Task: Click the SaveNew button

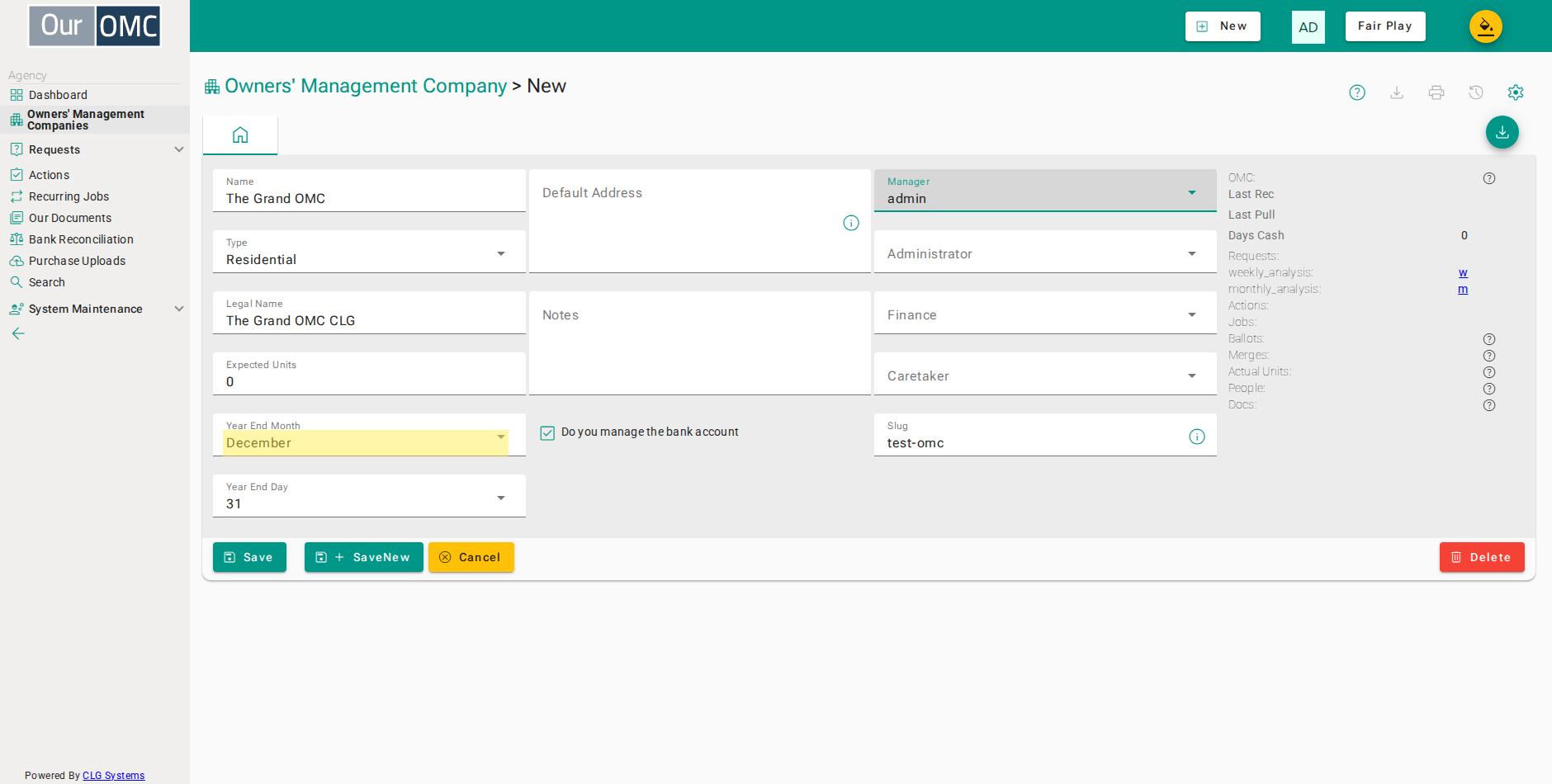Action: tap(364, 557)
